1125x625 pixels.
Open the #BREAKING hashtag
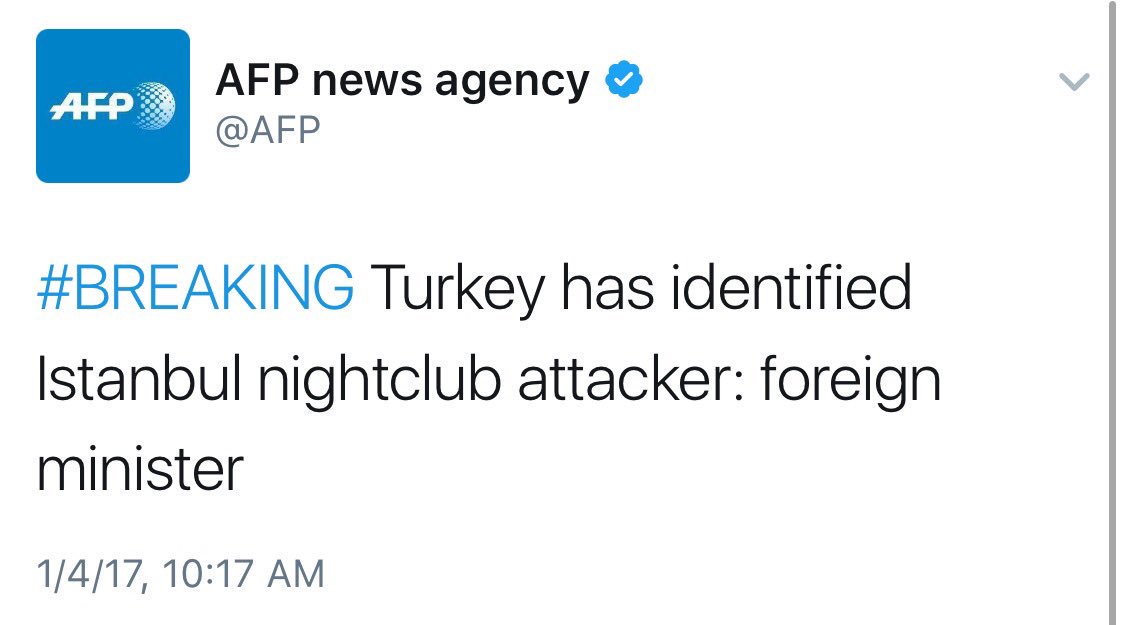(195, 290)
